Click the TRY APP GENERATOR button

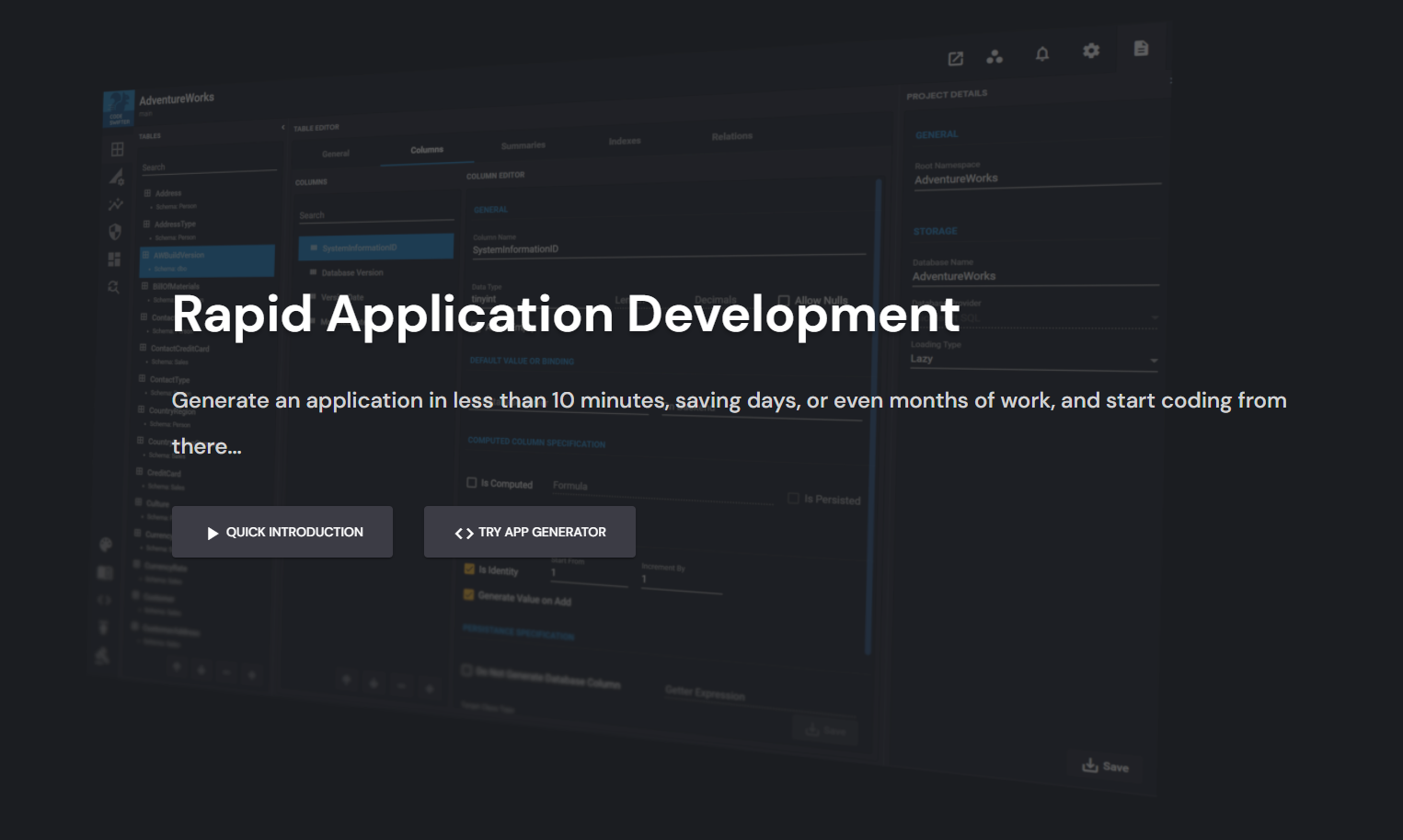(530, 532)
